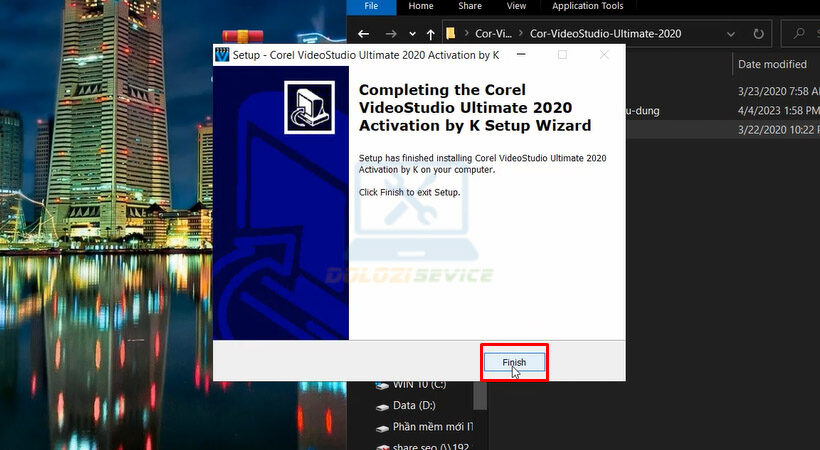Open the File menu tab
820x450 pixels.
click(371, 6)
